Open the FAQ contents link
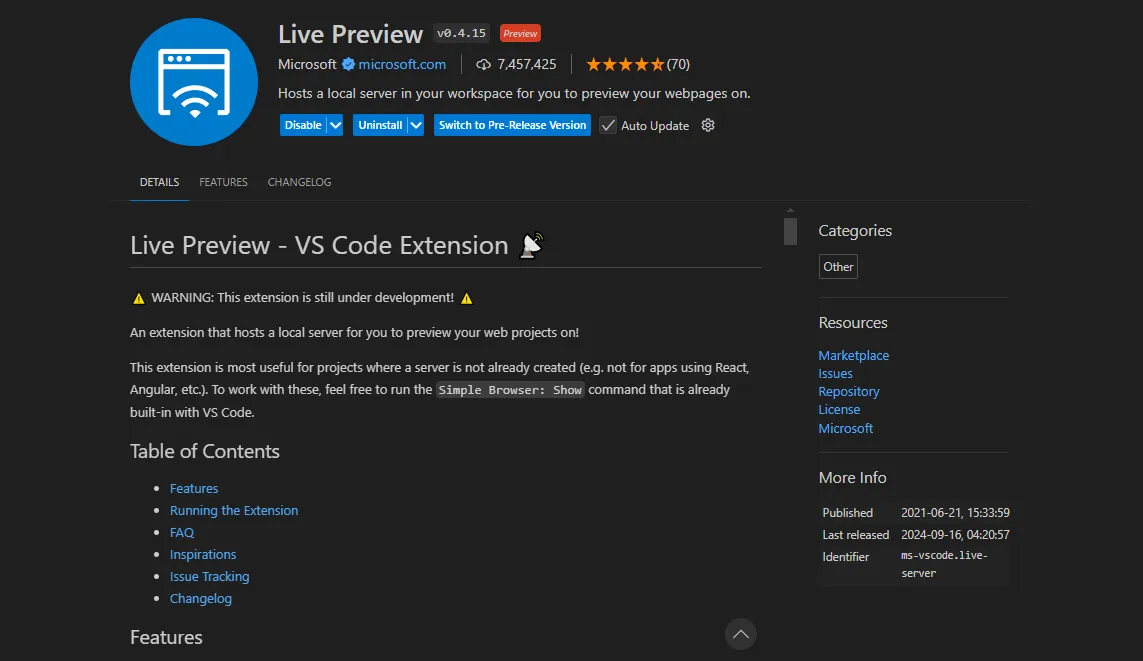Viewport: 1143px width, 661px height. (182, 532)
